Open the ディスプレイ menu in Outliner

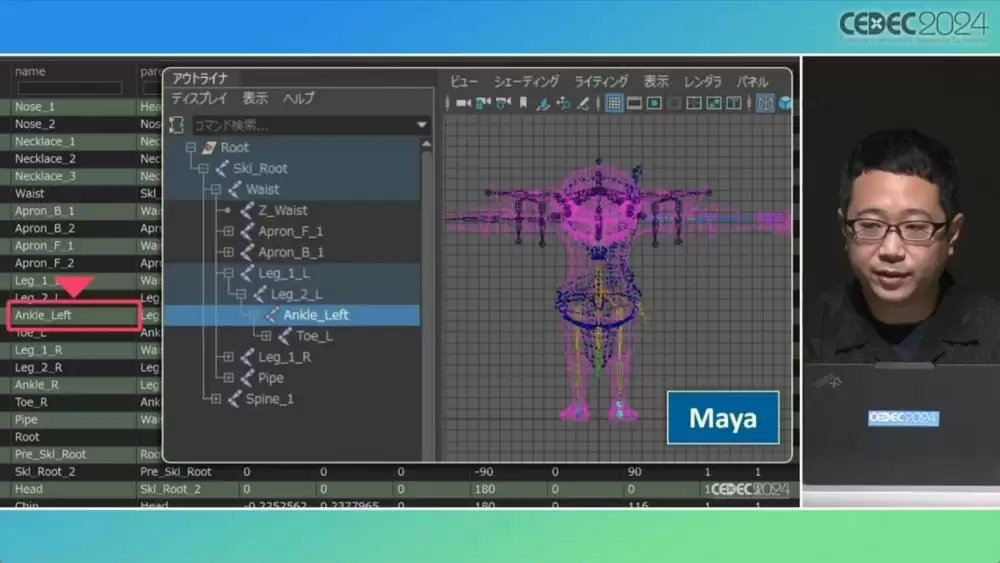click(199, 98)
